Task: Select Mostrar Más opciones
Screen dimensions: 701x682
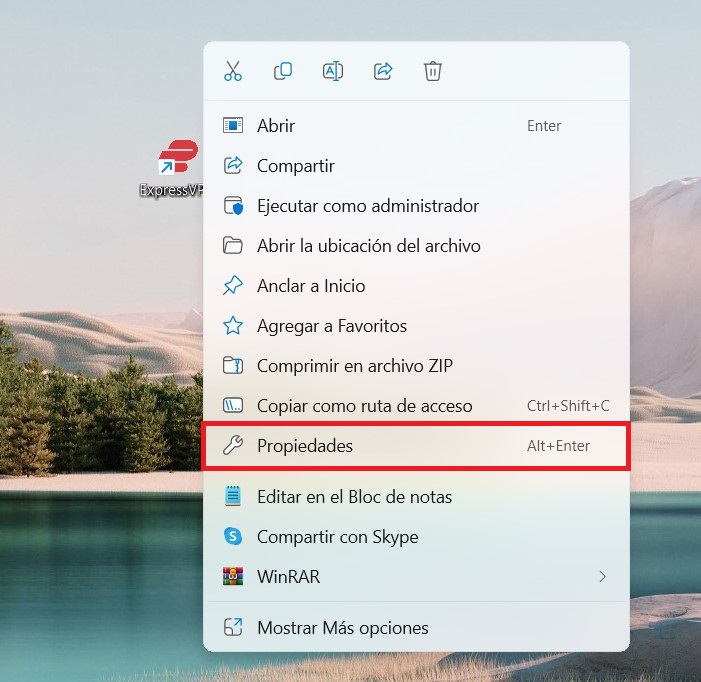Action: point(416,628)
